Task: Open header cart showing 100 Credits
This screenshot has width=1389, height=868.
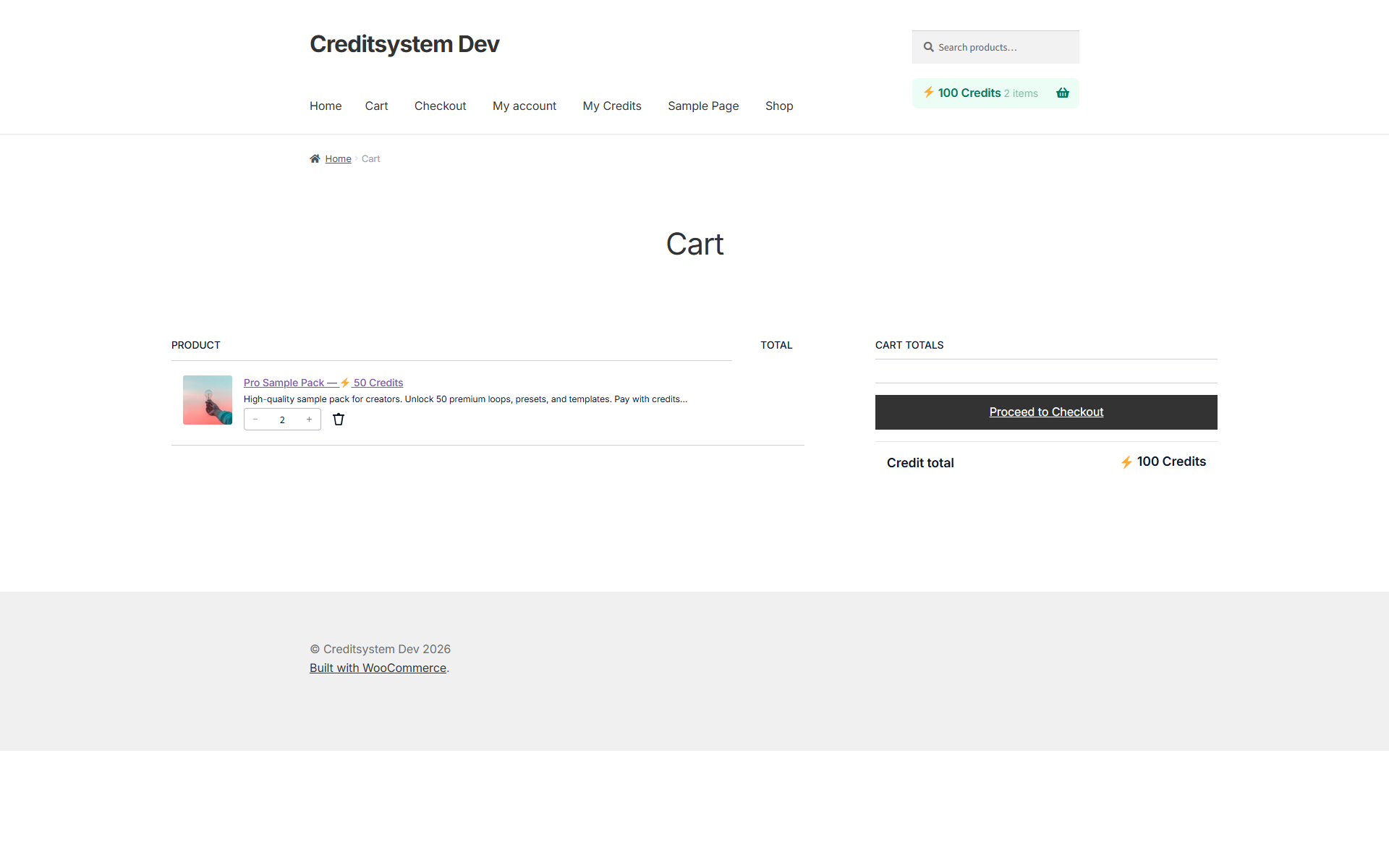Action: pyautogui.click(x=995, y=93)
